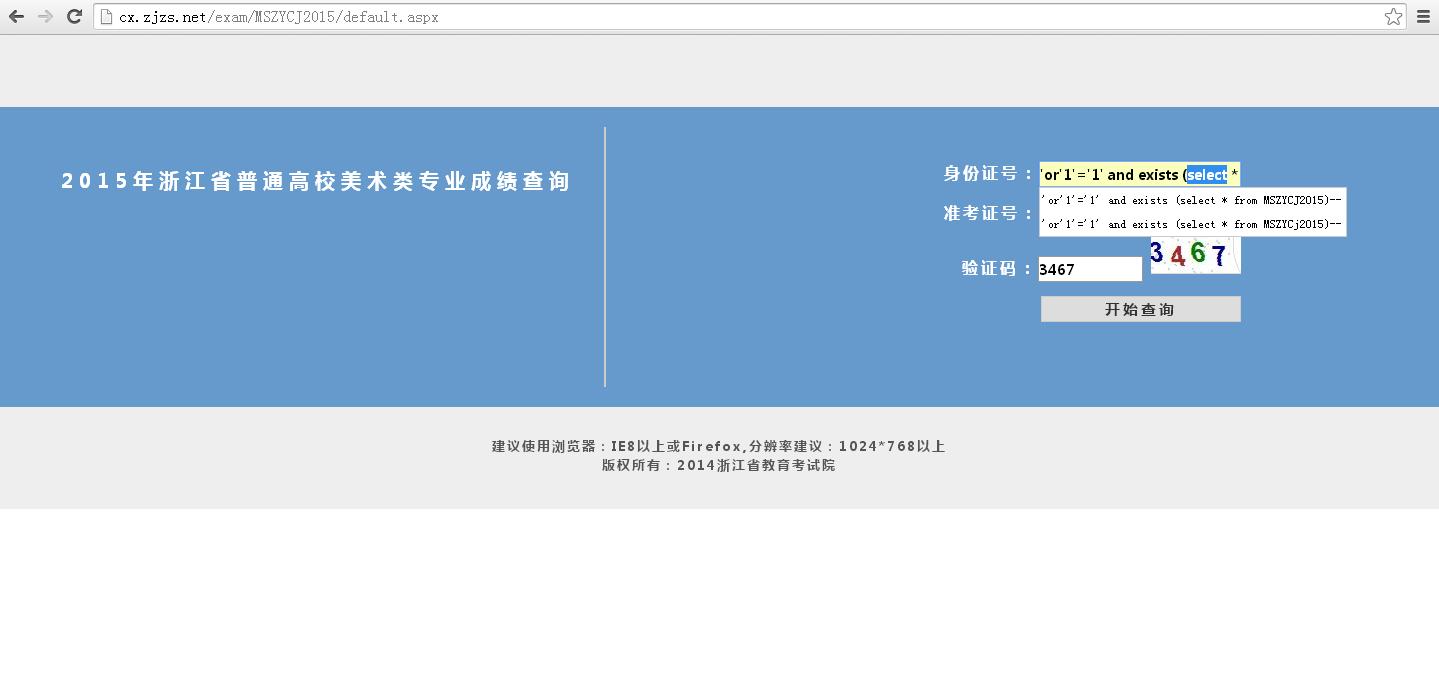Click the 验证码 label
This screenshot has width=1439, height=696.
[x=997, y=268]
